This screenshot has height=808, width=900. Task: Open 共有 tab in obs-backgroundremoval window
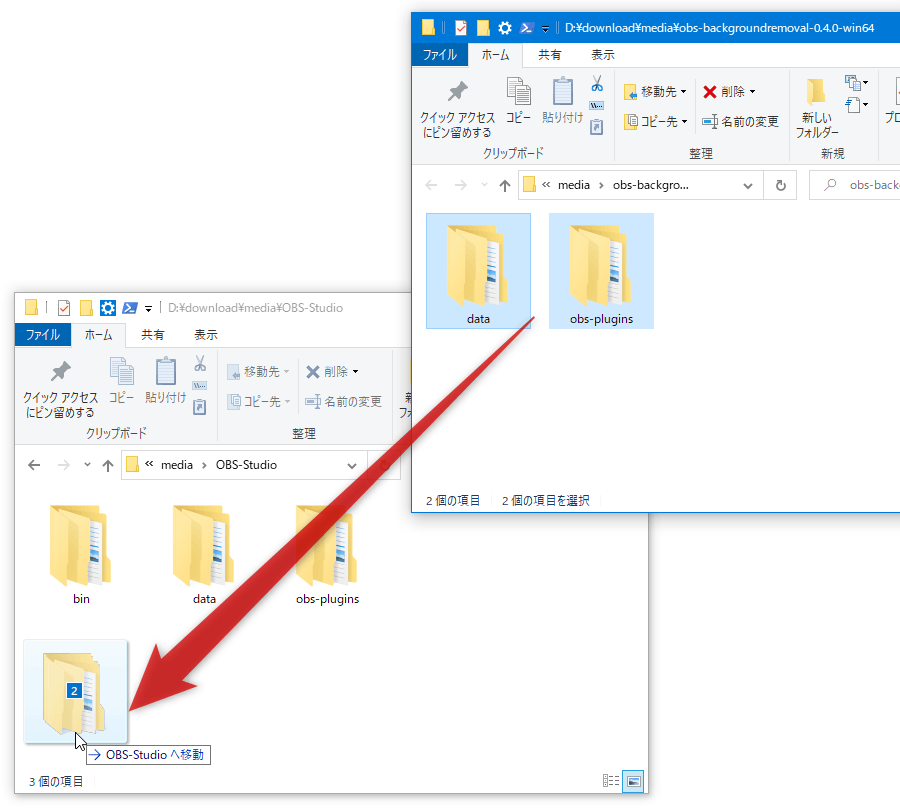[x=549, y=55]
